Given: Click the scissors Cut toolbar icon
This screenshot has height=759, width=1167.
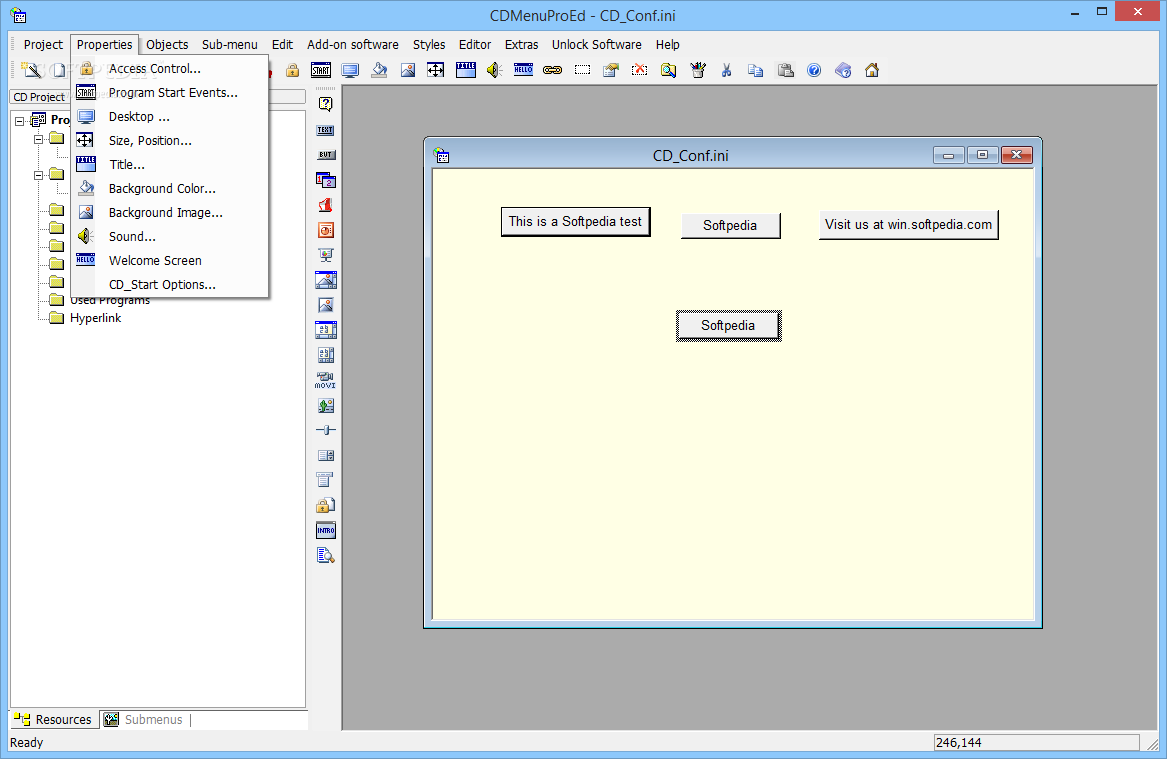Looking at the screenshot, I should [726, 70].
